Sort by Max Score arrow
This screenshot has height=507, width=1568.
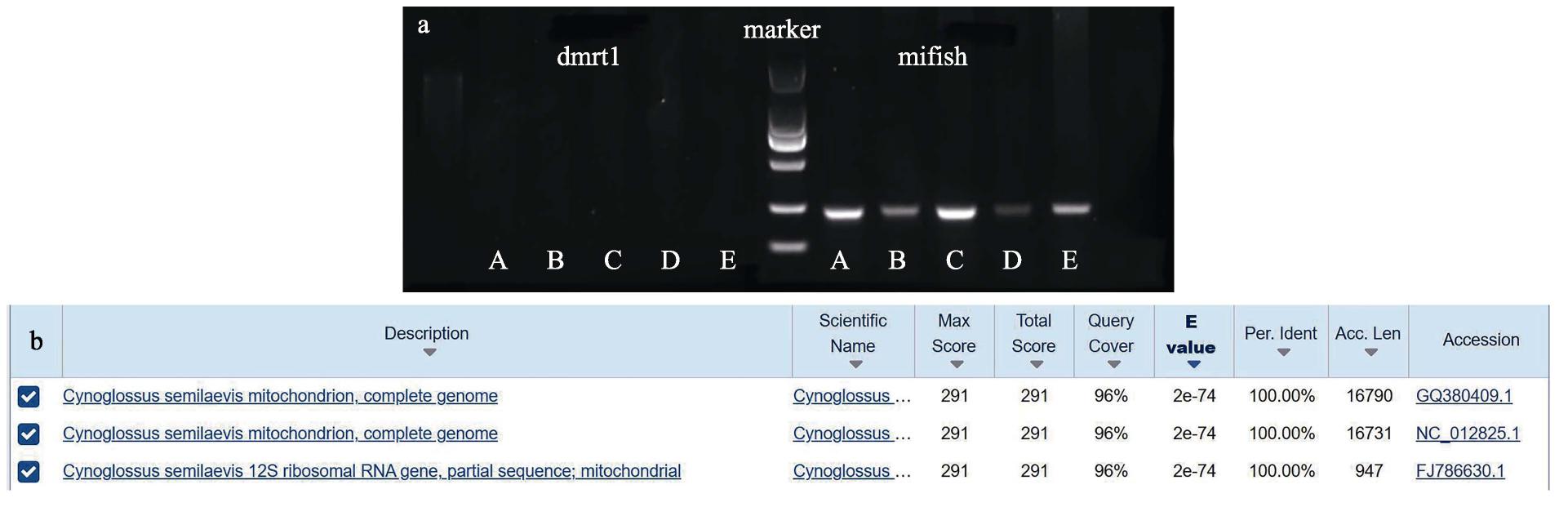(x=957, y=365)
